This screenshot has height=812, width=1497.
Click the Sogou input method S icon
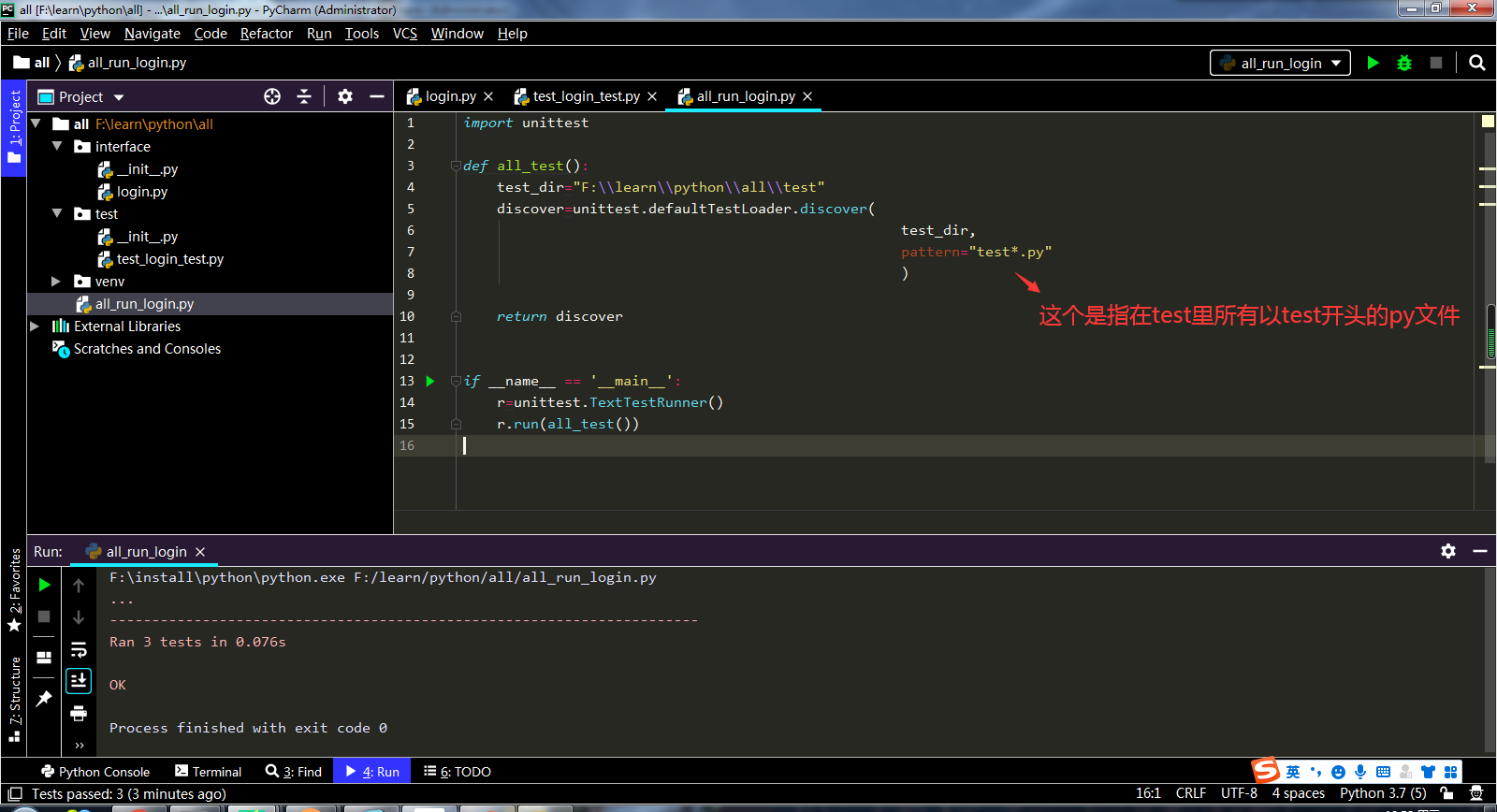click(1266, 770)
